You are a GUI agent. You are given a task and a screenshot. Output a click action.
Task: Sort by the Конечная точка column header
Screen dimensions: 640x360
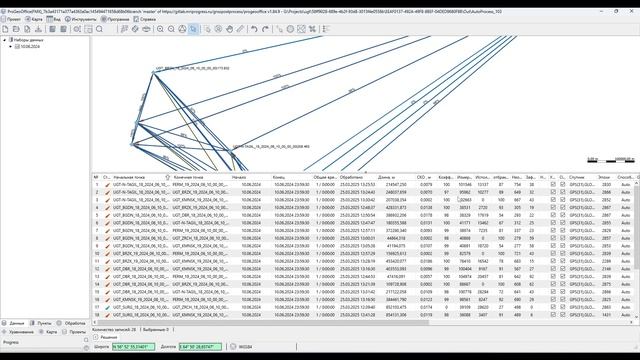click(x=189, y=178)
